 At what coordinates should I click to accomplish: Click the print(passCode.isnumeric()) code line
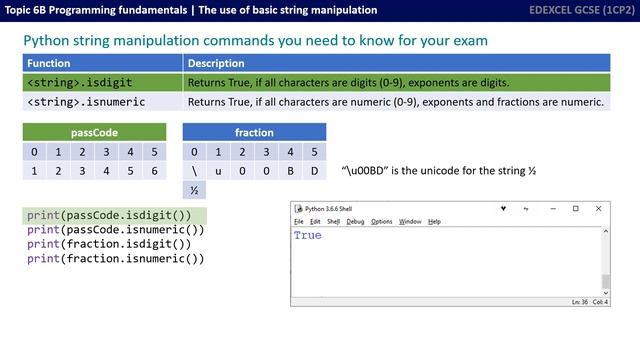point(116,230)
